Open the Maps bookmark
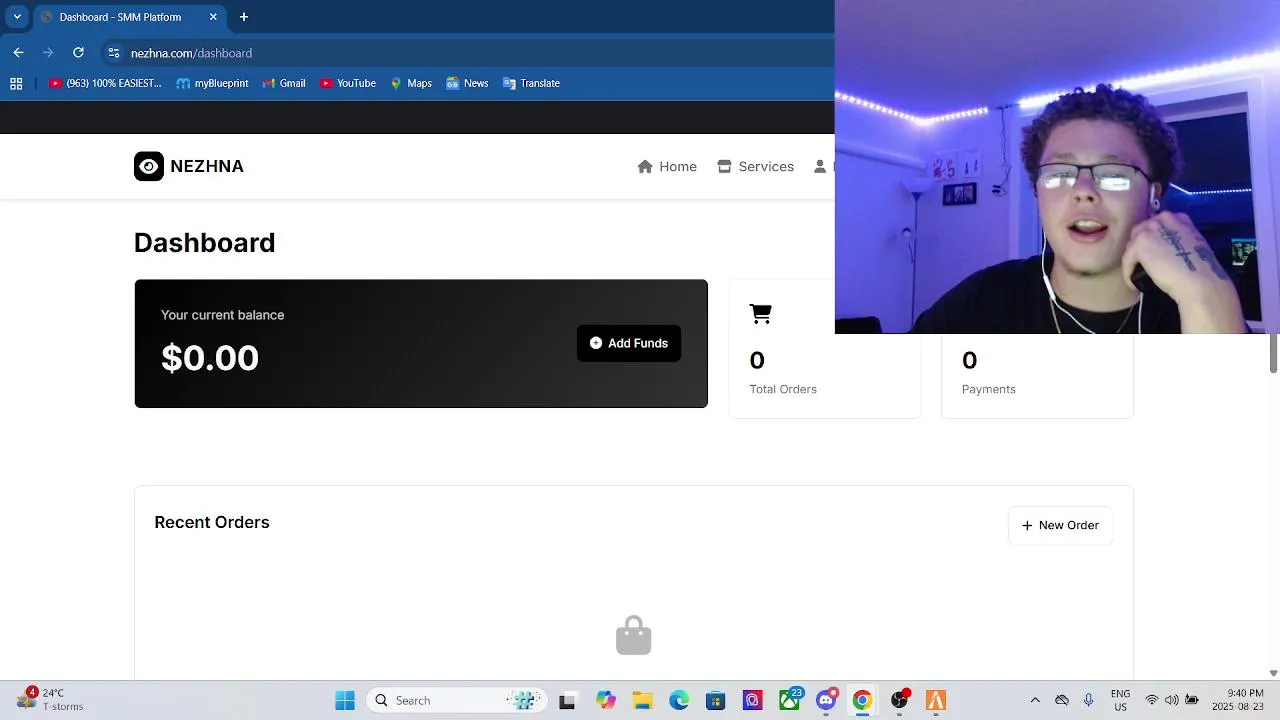 (411, 84)
